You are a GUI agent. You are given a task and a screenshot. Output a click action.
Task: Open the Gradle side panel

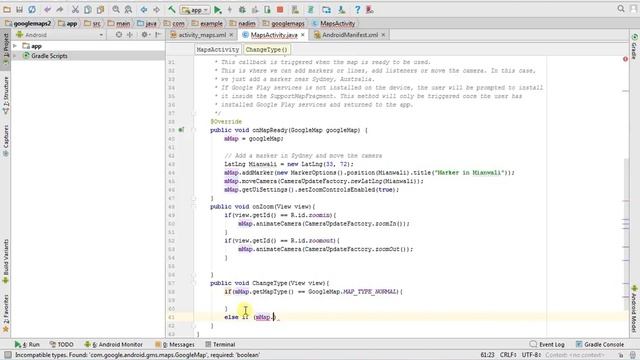click(634, 46)
